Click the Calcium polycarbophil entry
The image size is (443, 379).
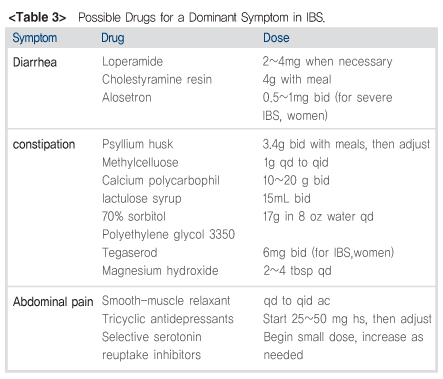tap(161, 181)
